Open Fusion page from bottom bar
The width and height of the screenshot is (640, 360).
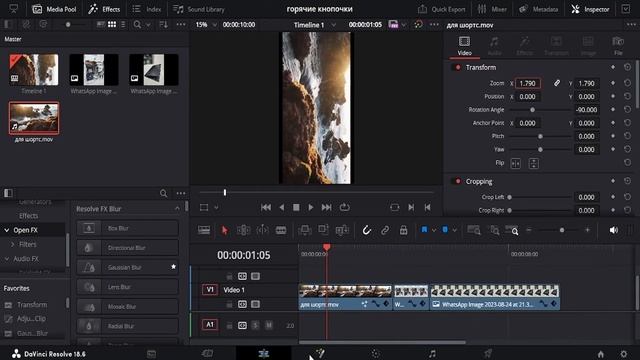[320, 353]
